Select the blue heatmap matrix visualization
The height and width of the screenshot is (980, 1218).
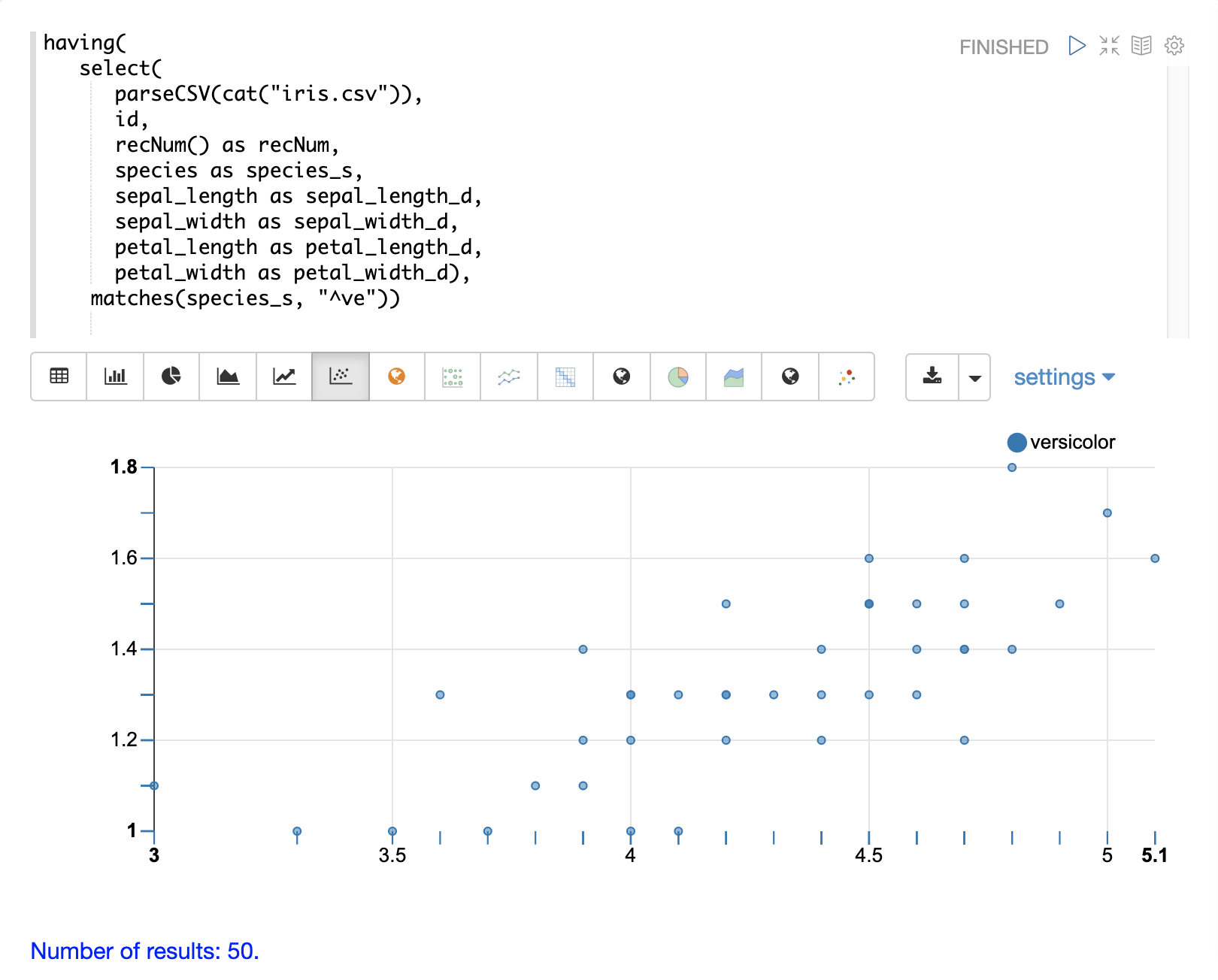click(565, 377)
